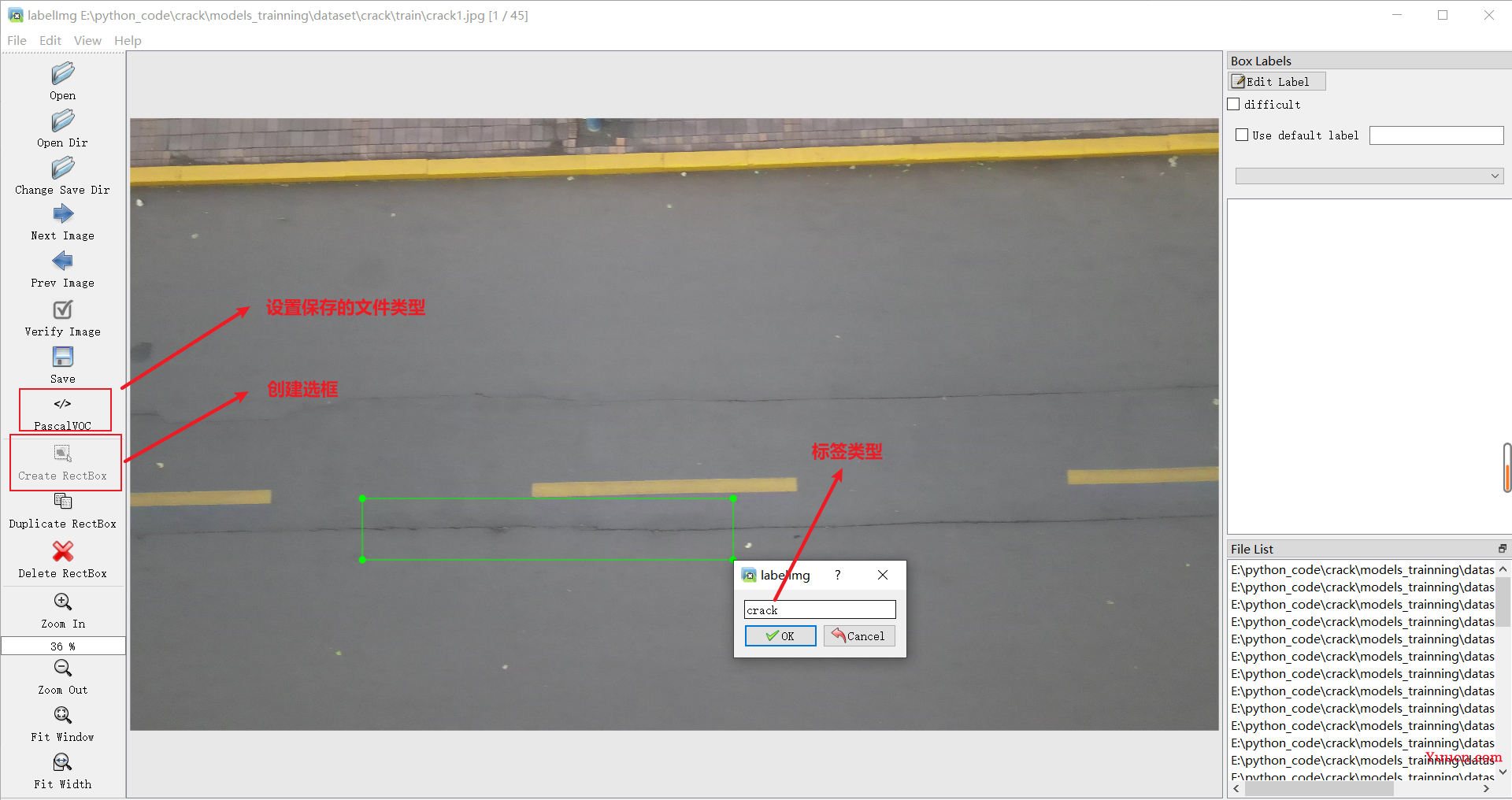Enable the Use default label checkbox
This screenshot has width=1512, height=800.
(x=1243, y=135)
